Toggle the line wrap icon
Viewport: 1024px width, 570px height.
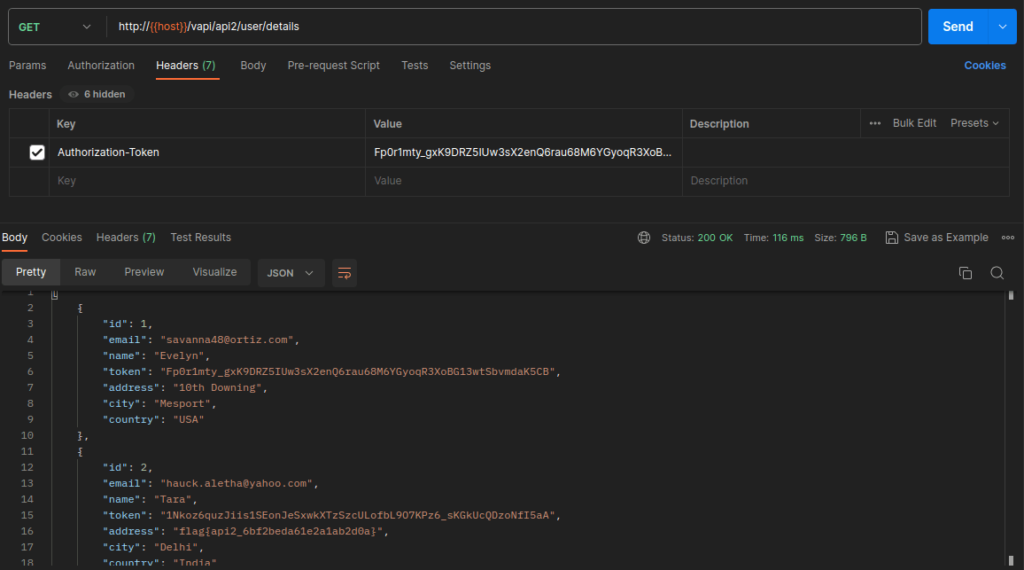click(x=344, y=273)
